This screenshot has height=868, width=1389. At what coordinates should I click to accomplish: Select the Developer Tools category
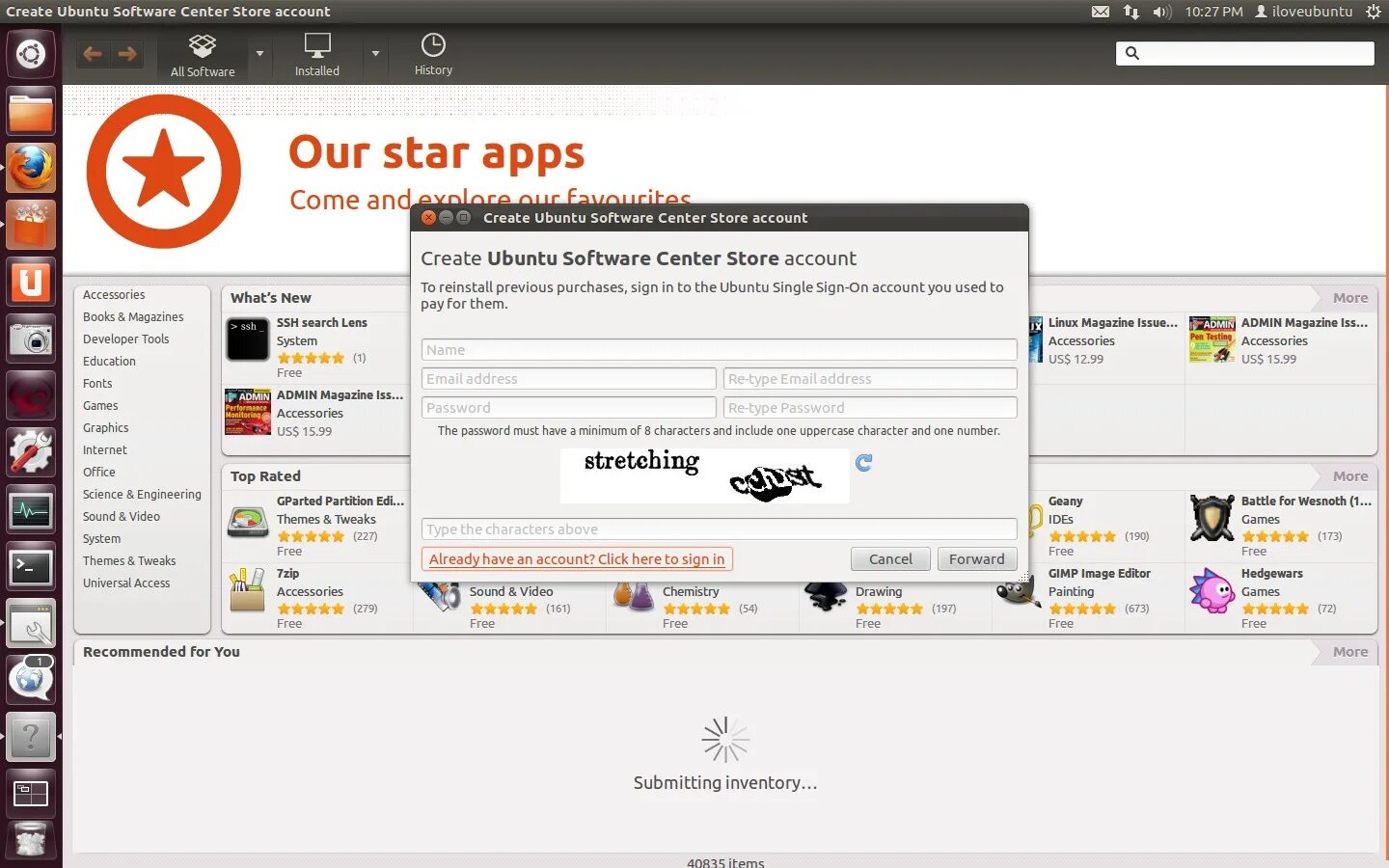click(125, 339)
